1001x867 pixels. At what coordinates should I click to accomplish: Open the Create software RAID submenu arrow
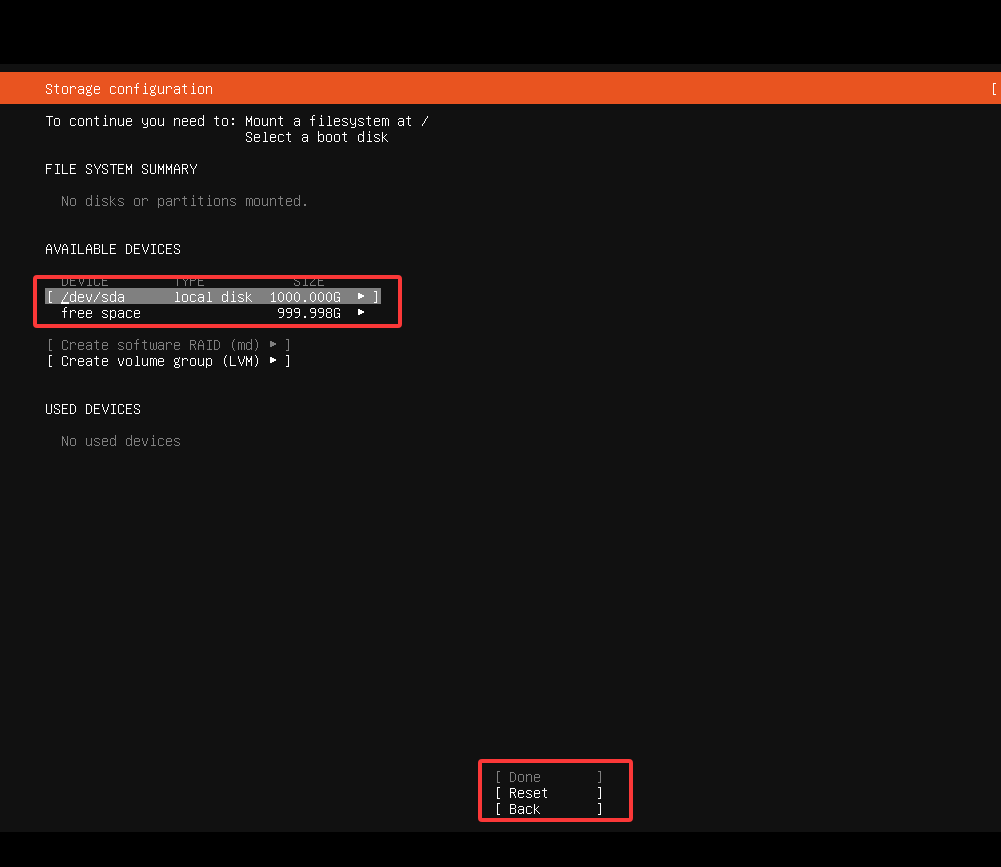(272, 344)
